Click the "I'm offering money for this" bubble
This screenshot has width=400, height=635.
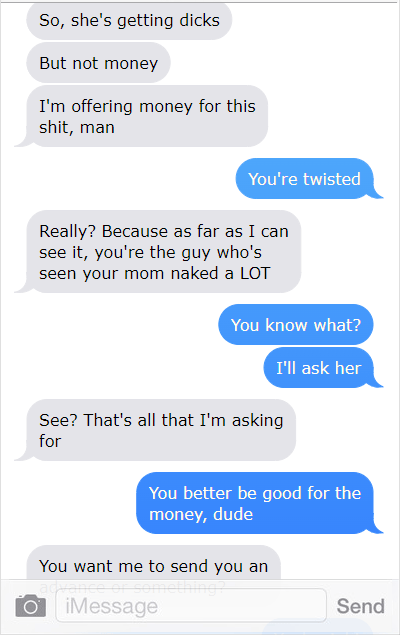coord(147,116)
